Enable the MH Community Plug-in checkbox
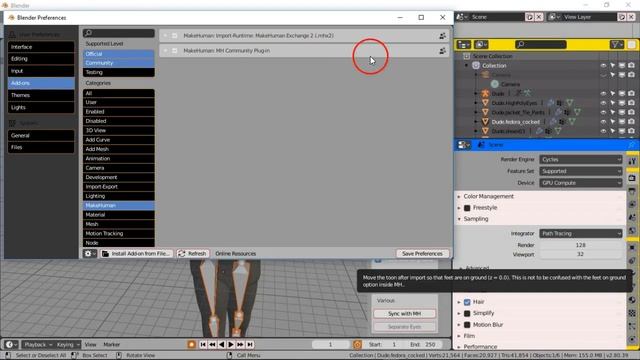 (x=175, y=51)
